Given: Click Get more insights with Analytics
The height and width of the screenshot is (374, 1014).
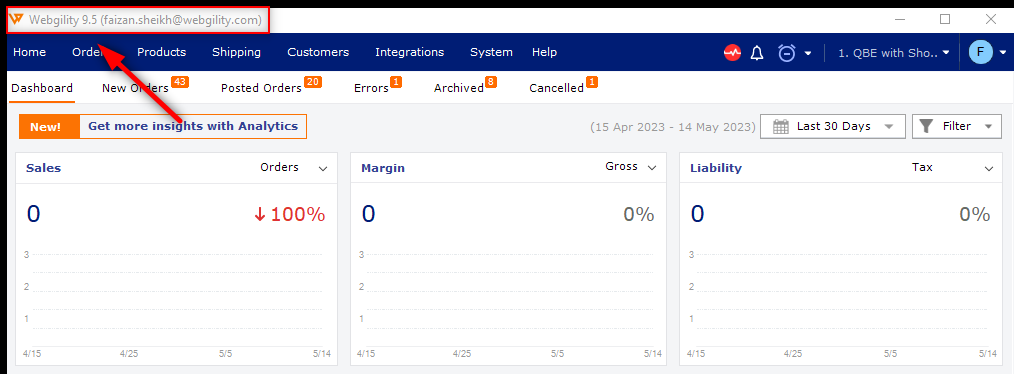Looking at the screenshot, I should point(193,126).
